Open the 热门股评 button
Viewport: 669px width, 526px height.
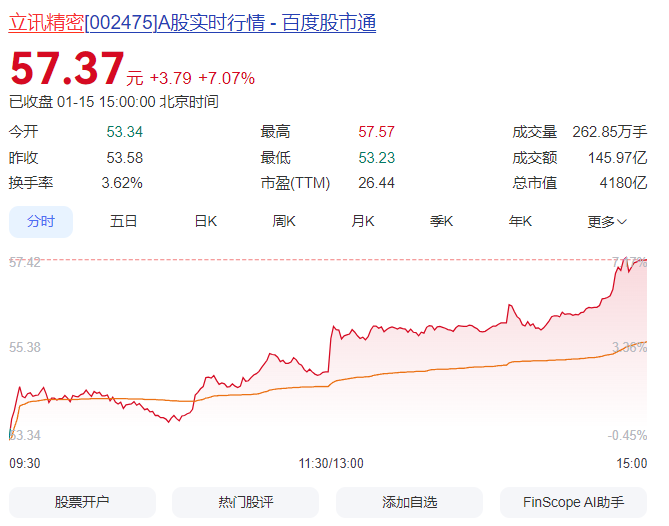tap(246, 502)
